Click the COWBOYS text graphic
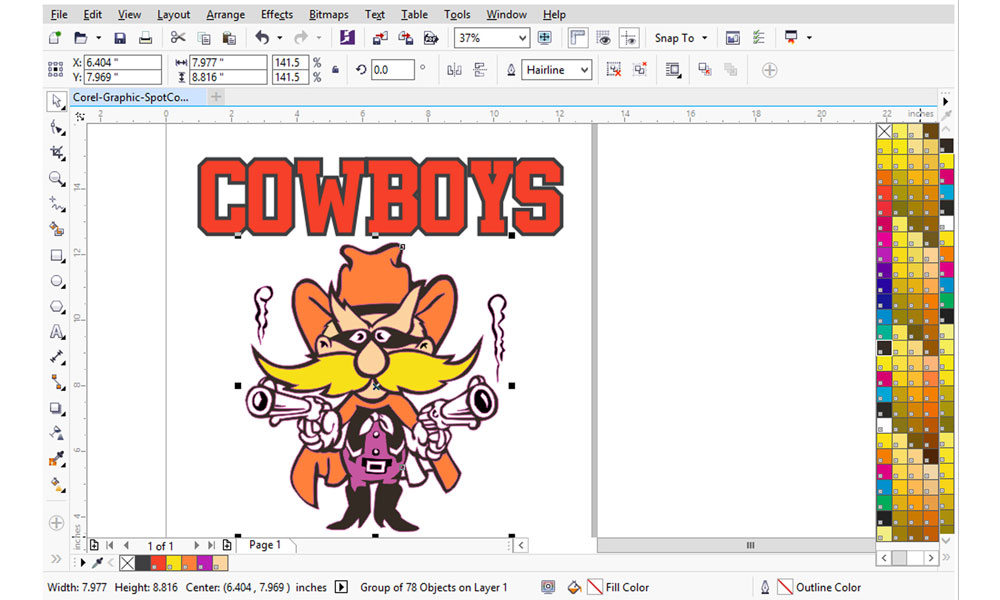This screenshot has width=1000, height=600. 381,197
